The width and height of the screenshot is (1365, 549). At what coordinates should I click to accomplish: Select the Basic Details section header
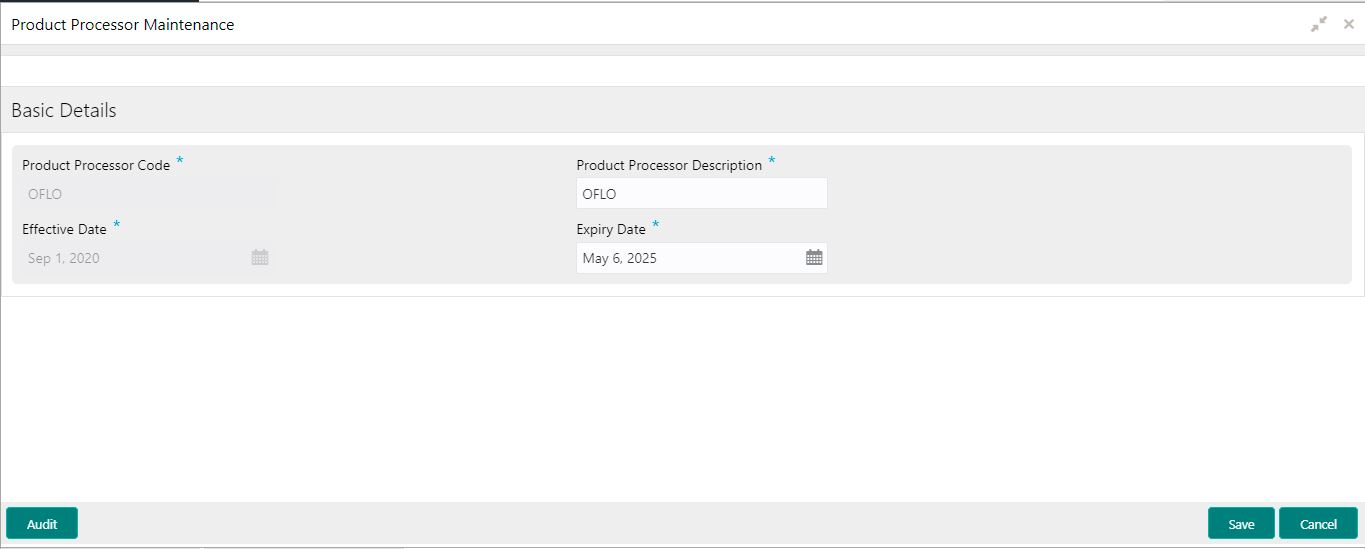[x=64, y=111]
